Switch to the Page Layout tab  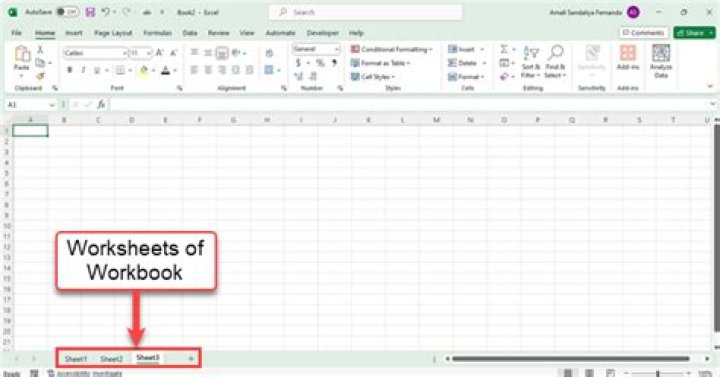[x=113, y=33]
